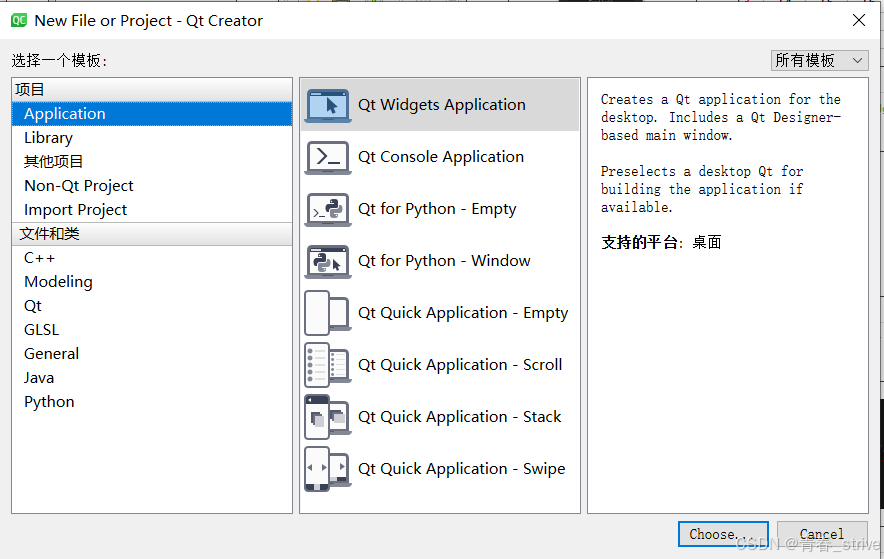
Task: Click the 项目 section header
Action: coord(152,90)
